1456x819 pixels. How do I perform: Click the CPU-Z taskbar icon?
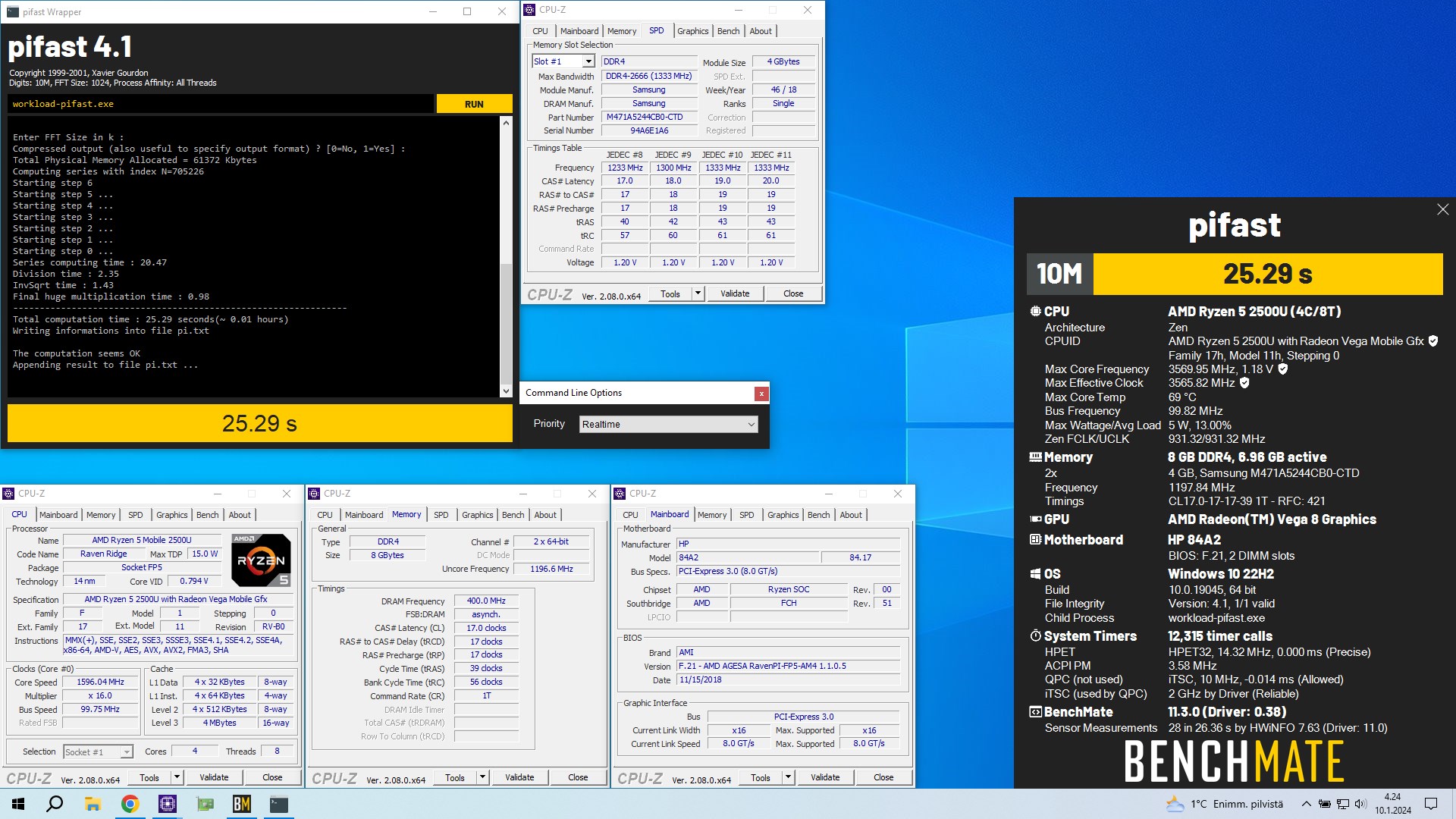(167, 804)
